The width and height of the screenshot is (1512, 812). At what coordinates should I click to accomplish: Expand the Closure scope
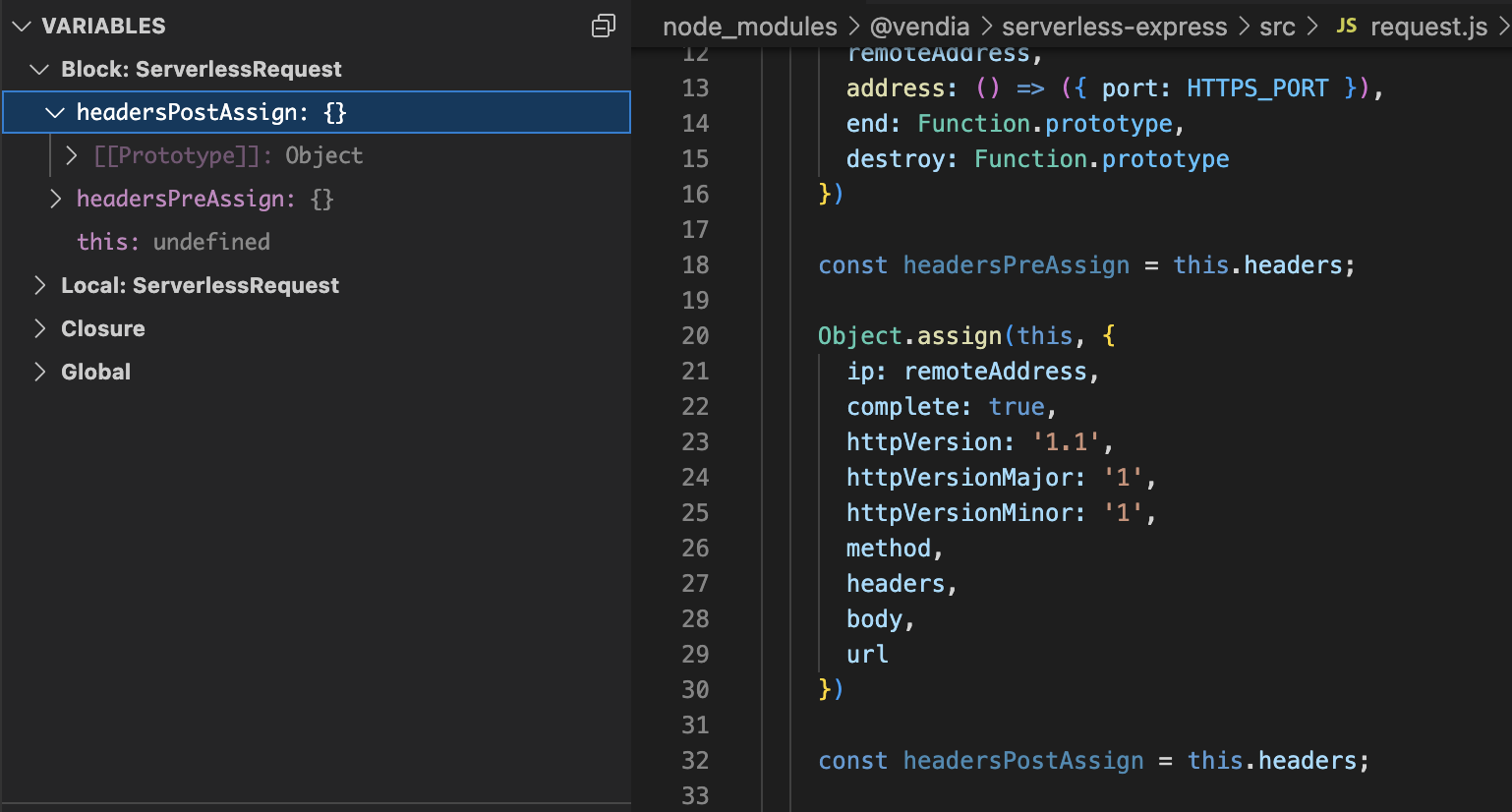(x=39, y=328)
